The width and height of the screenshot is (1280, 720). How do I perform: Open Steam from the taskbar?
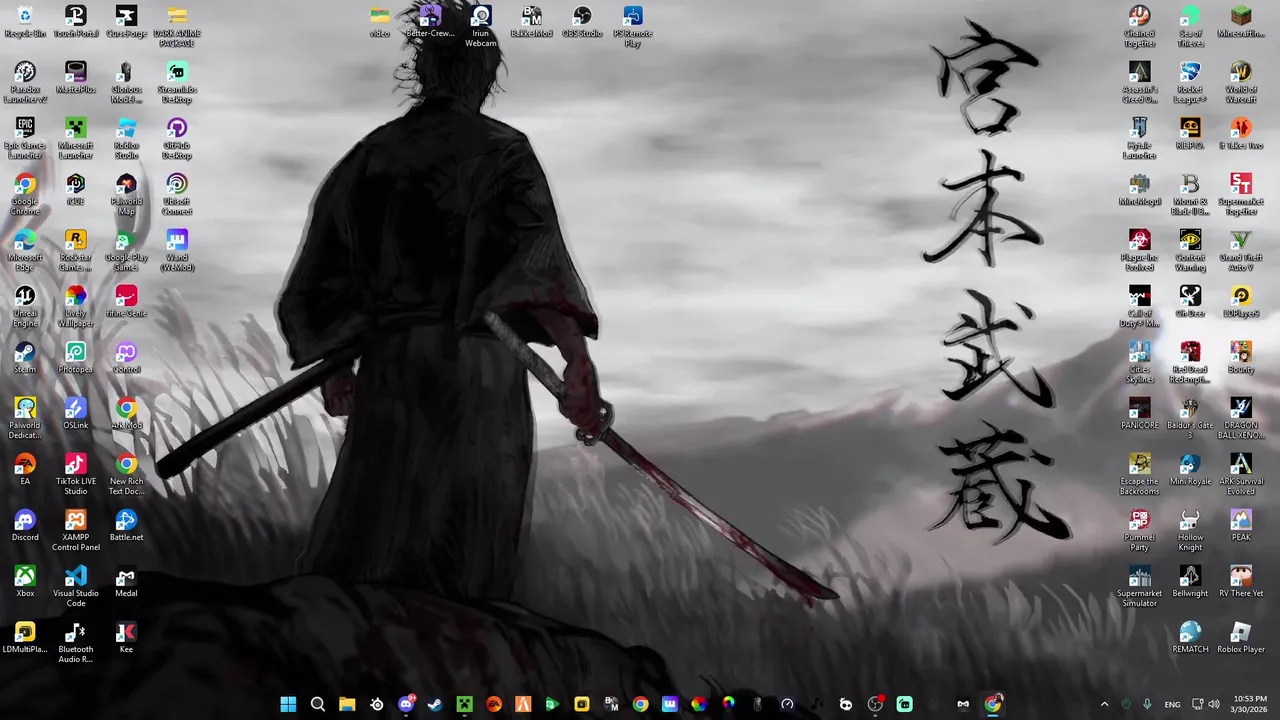coord(435,704)
